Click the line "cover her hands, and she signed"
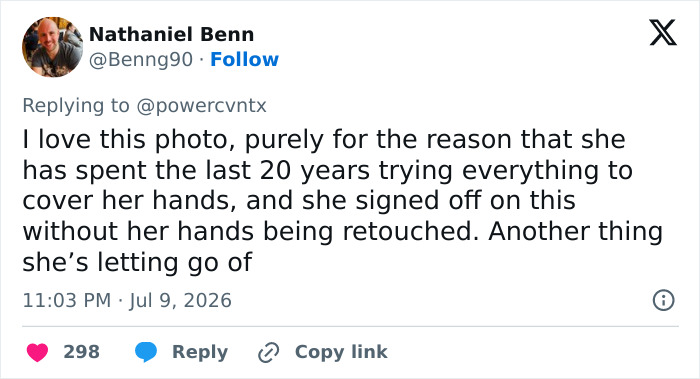This screenshot has width=700, height=379. pos(299,200)
